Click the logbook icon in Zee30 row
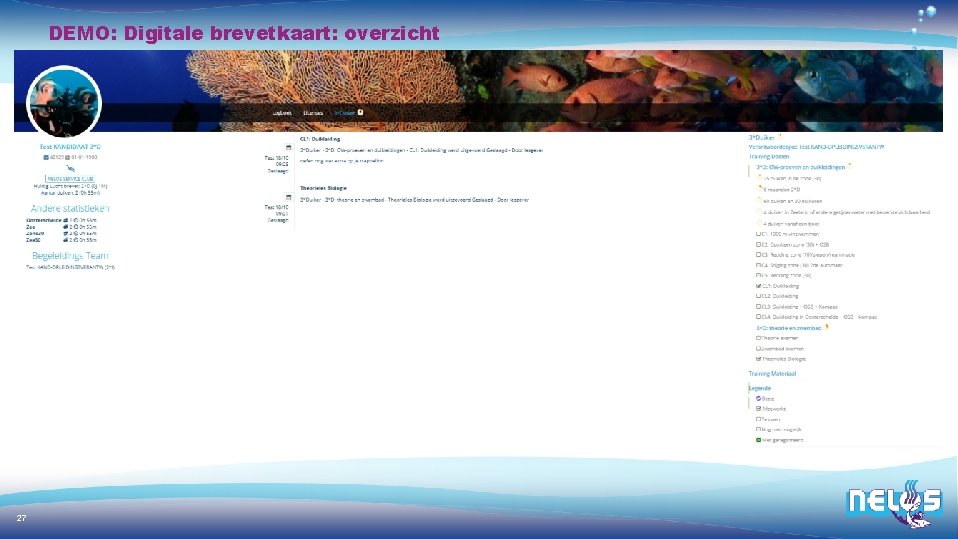 [66, 240]
